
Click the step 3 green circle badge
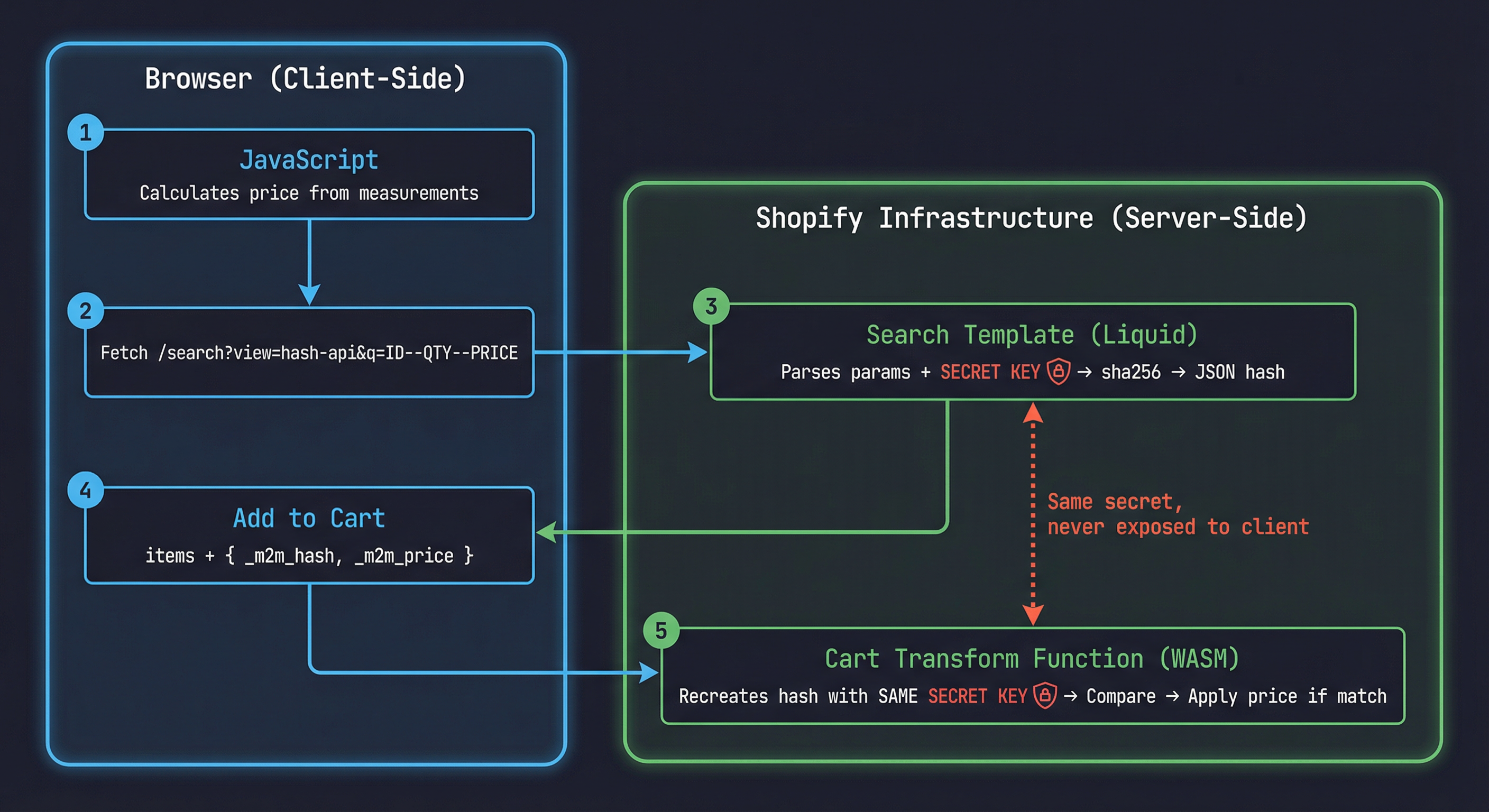(x=712, y=306)
